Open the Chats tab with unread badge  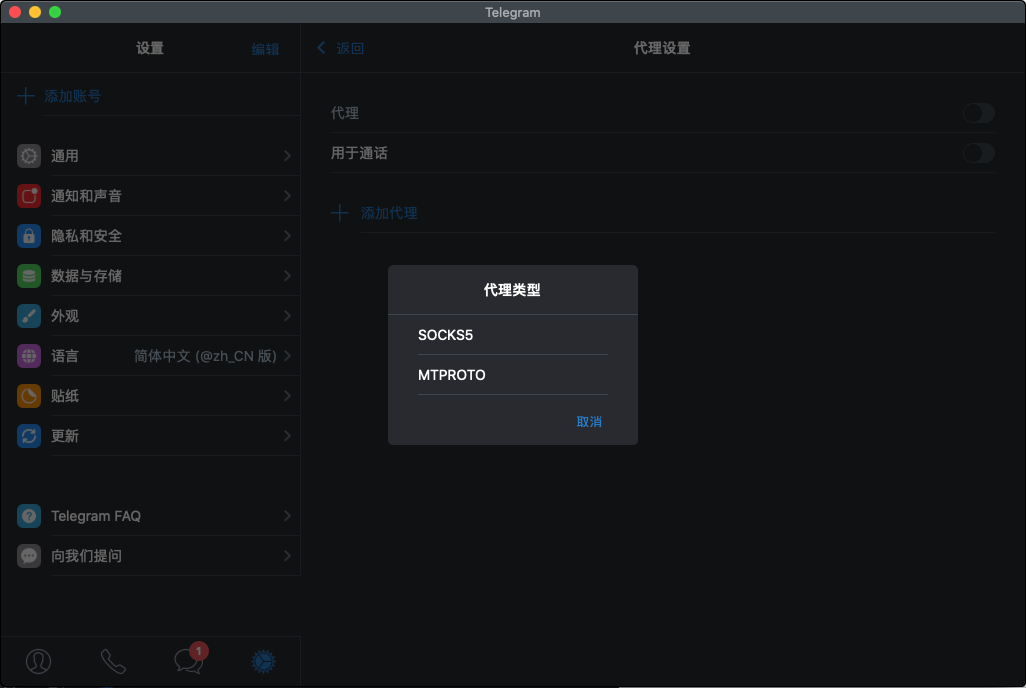[188, 660]
